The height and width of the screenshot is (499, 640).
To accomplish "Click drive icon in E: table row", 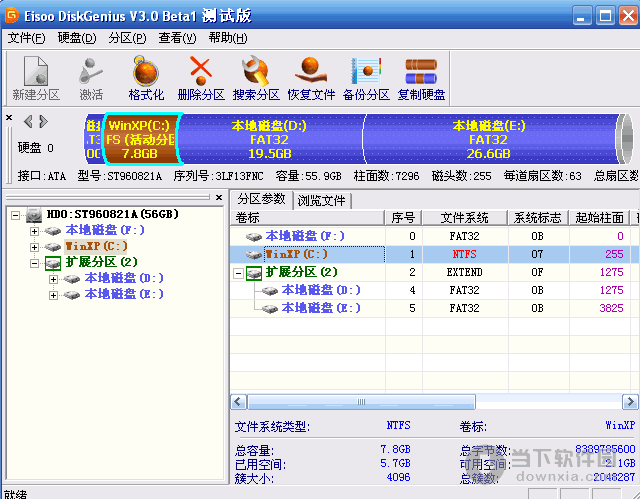I will [x=270, y=309].
